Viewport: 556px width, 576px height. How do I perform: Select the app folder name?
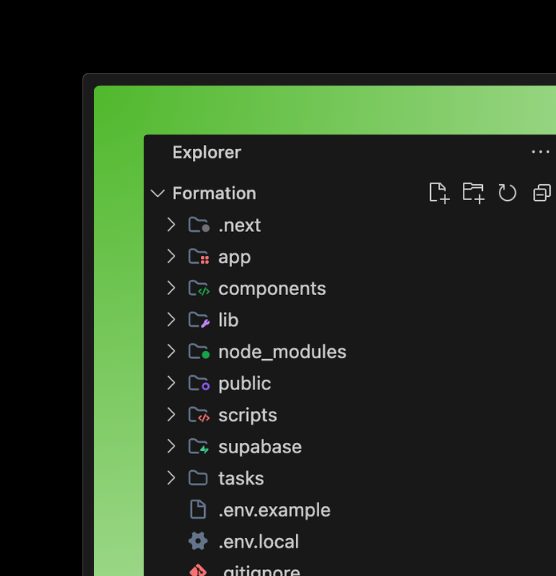tap(235, 257)
